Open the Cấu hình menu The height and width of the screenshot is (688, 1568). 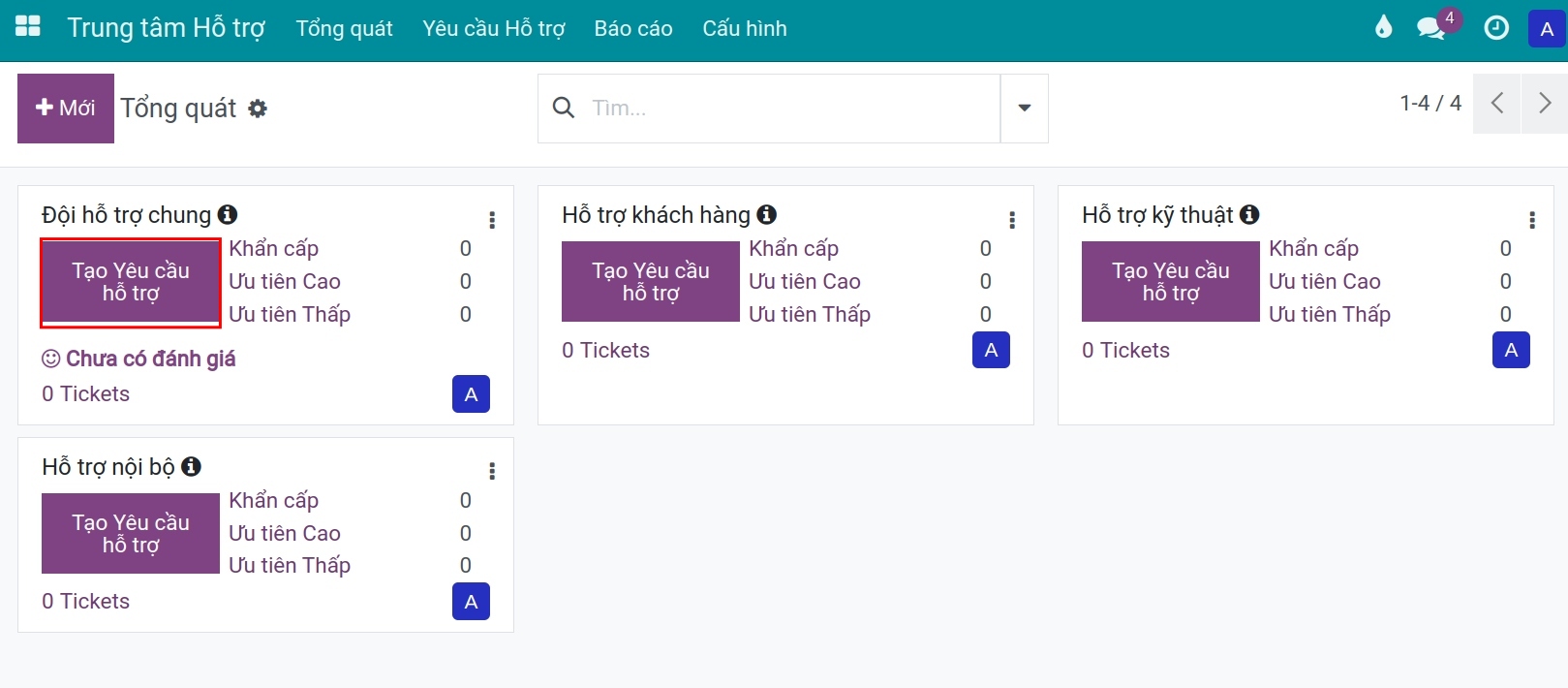[745, 28]
